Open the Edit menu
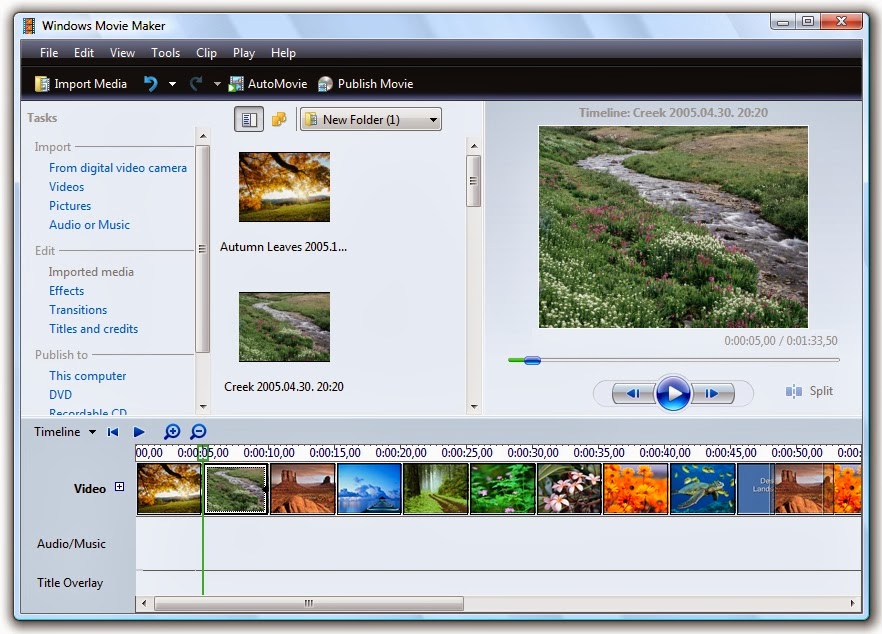The width and height of the screenshot is (882, 634). [x=84, y=53]
